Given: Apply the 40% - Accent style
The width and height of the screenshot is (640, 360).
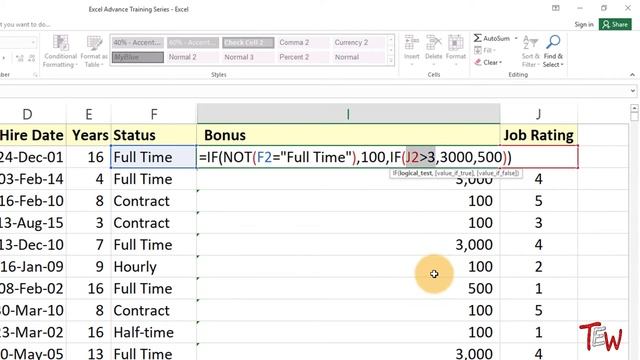Looking at the screenshot, I should click(x=138, y=42).
